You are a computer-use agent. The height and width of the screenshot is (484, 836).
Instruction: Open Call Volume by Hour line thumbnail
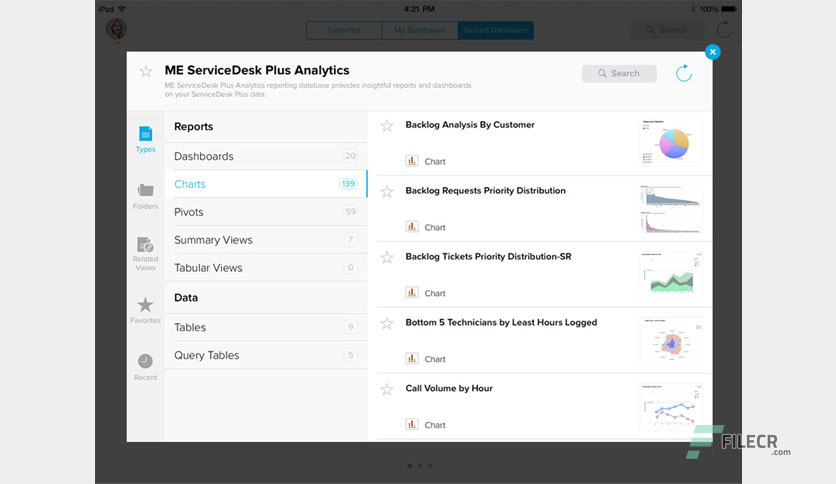(671, 406)
